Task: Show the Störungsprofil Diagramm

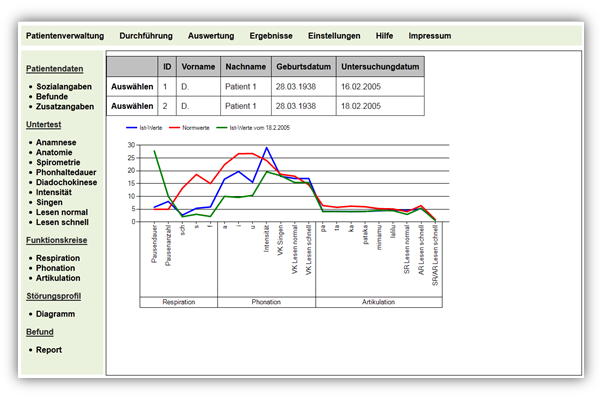Action: point(55,314)
